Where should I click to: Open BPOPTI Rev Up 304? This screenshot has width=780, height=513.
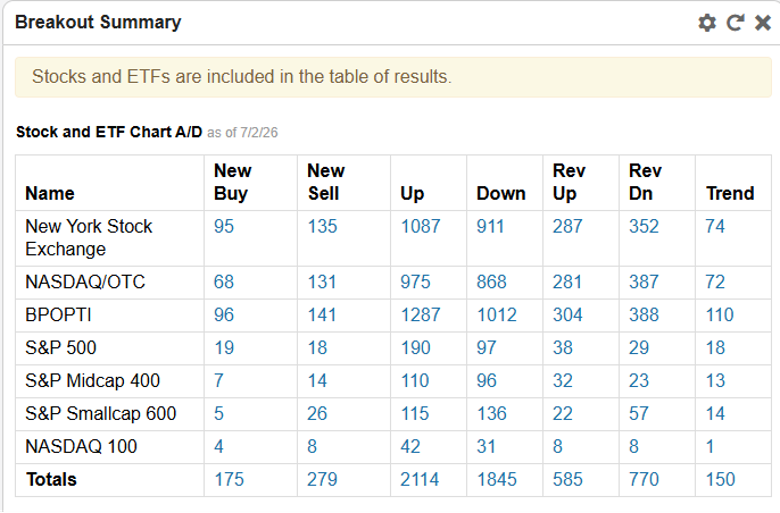click(568, 315)
